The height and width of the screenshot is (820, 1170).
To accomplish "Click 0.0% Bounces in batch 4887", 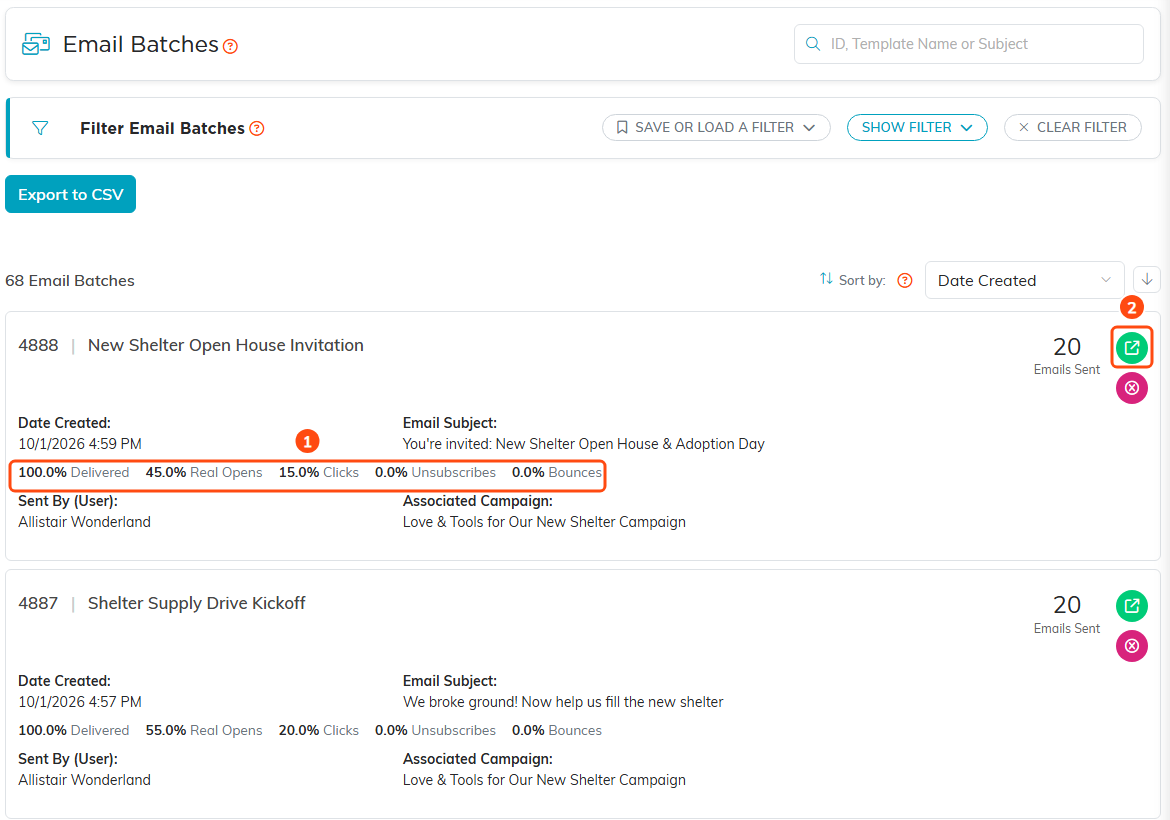I will tap(557, 730).
